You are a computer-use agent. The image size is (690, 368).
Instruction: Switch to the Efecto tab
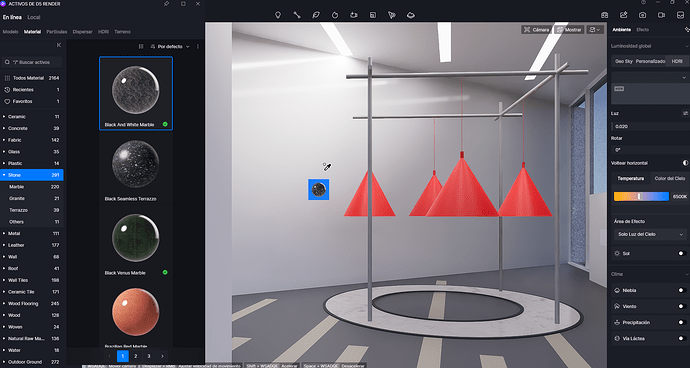[x=642, y=29]
